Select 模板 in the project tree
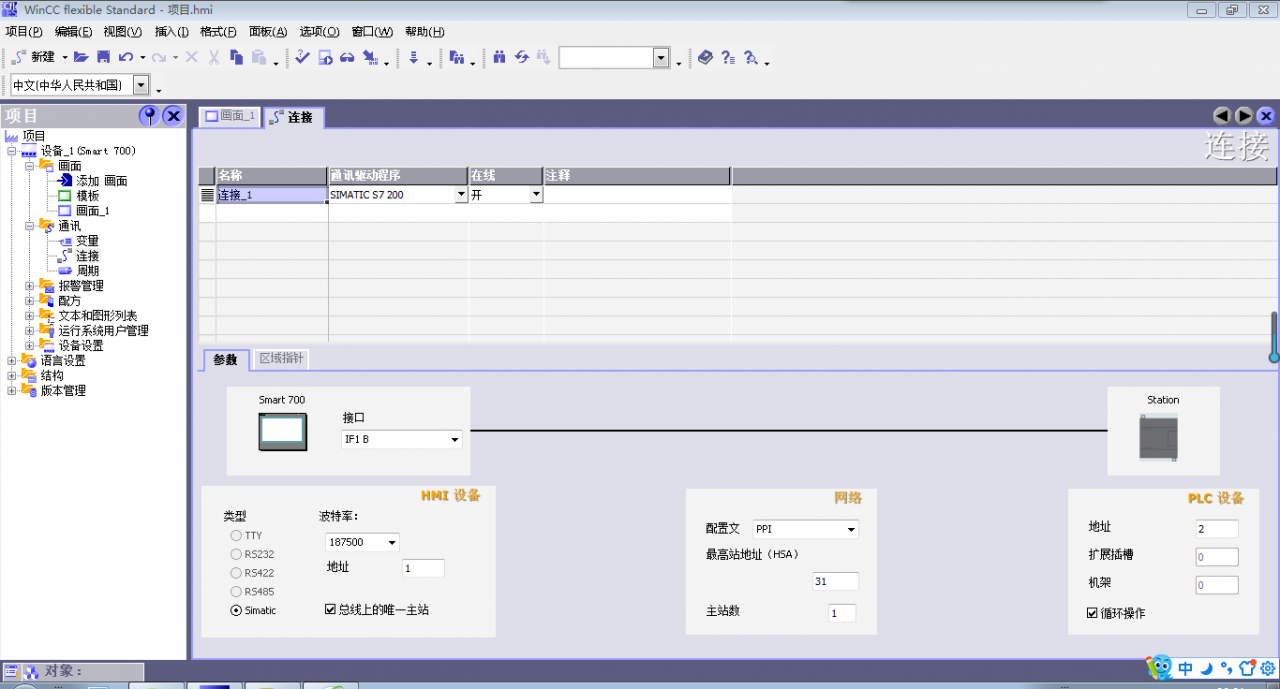The height and width of the screenshot is (689, 1280). (x=88, y=196)
